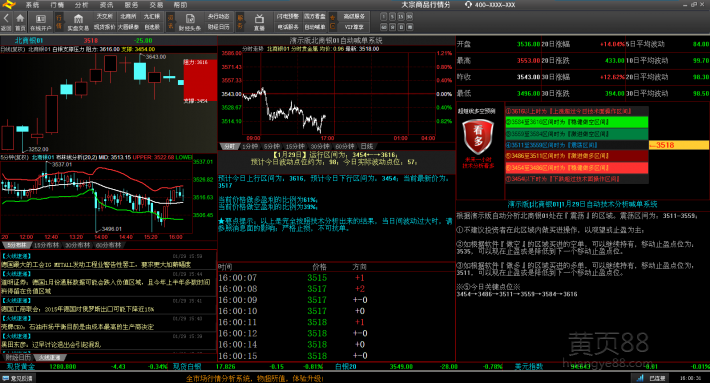This screenshot has width=710, height=383.
Task: Switch chart to 日线 period
Action: click(367, 146)
